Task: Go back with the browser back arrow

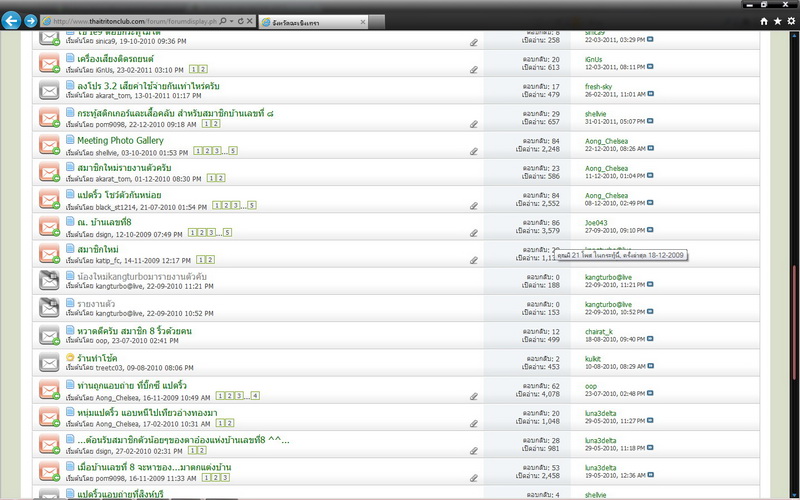Action: click(x=11, y=21)
